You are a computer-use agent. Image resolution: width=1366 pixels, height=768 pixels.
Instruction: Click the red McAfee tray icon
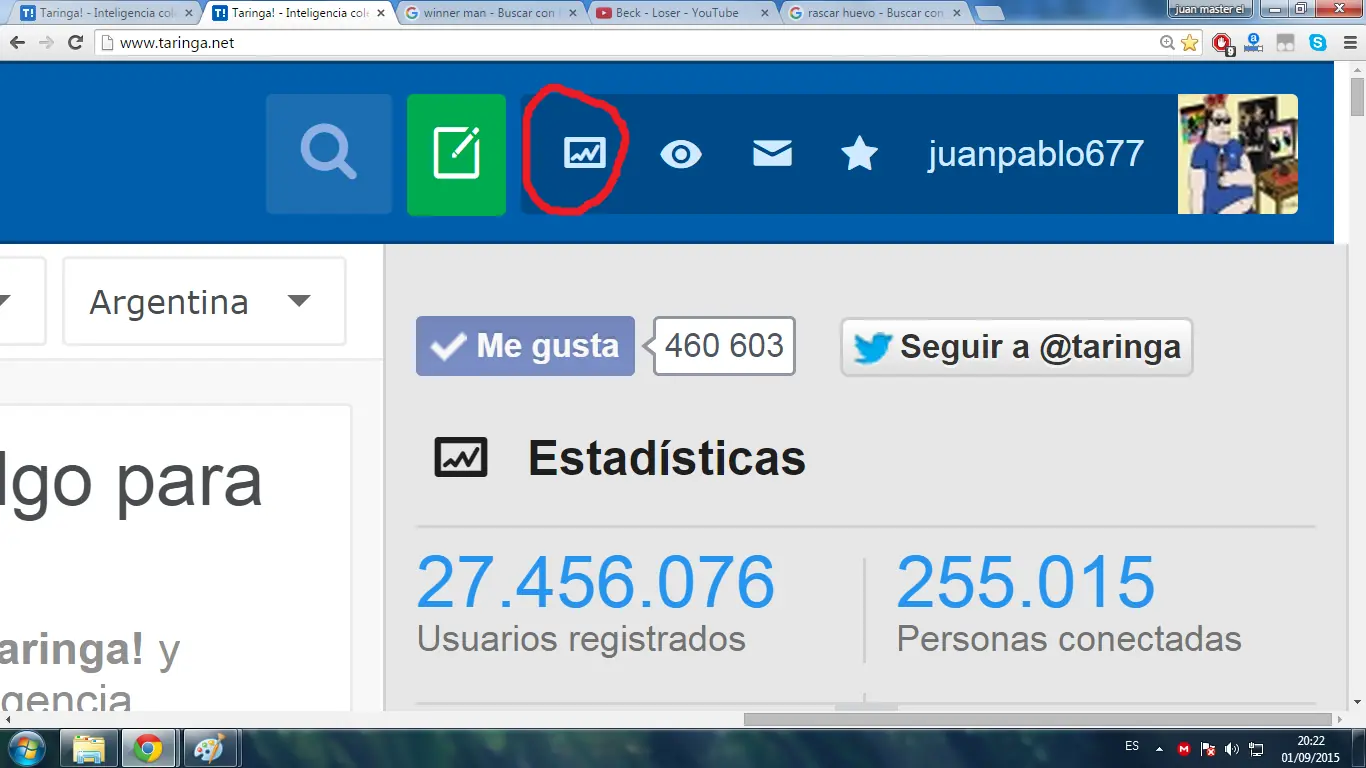[x=1184, y=749]
